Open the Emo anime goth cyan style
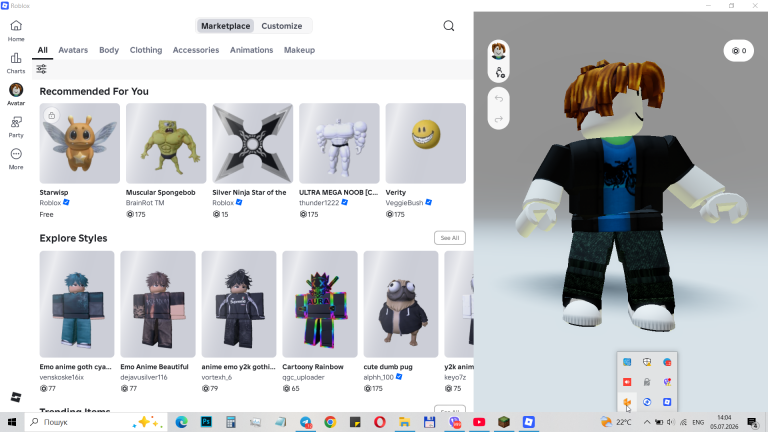Screen dimensions: 768x432 tap(77, 304)
